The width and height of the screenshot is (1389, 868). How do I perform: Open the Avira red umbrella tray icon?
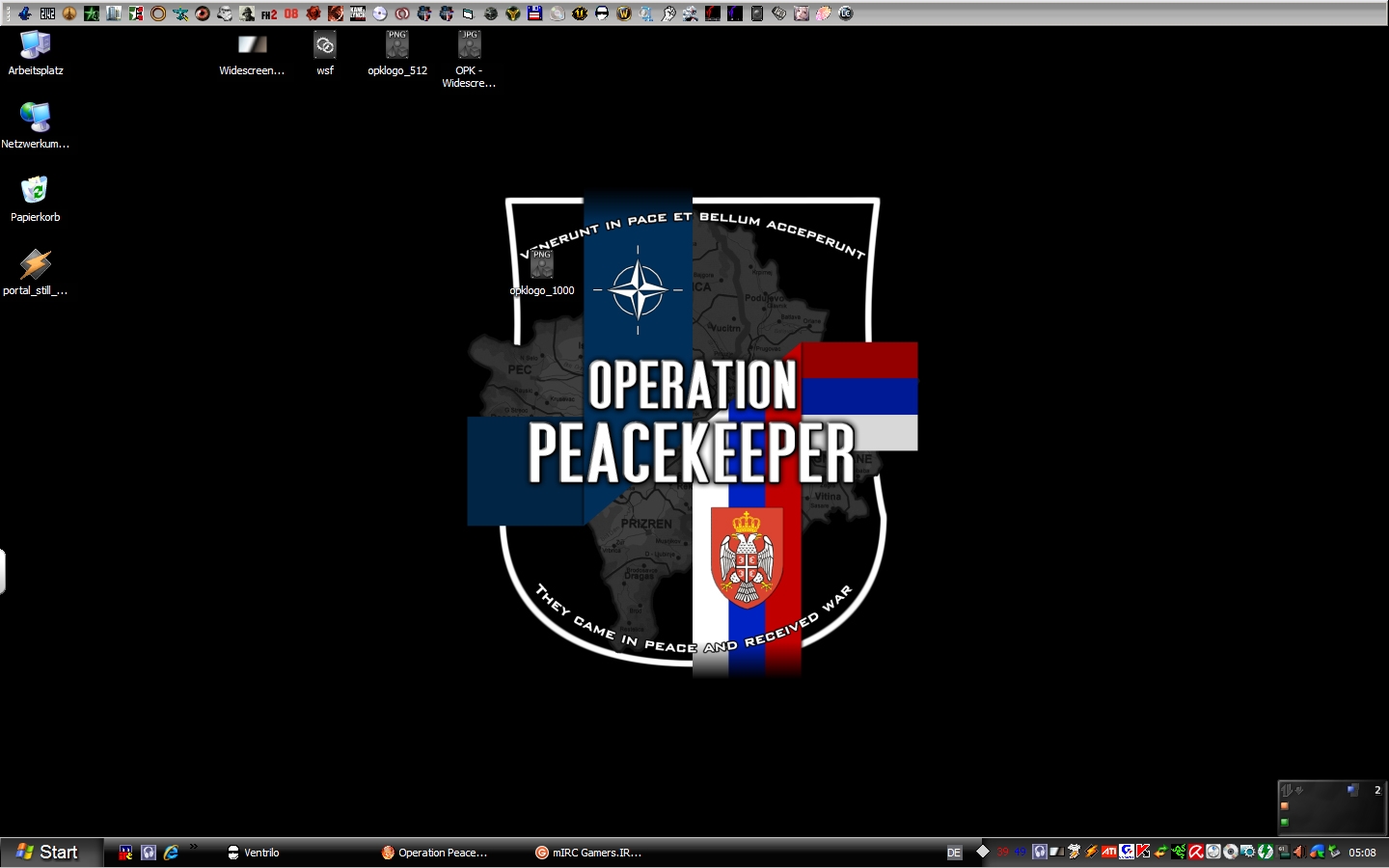coord(1196,852)
